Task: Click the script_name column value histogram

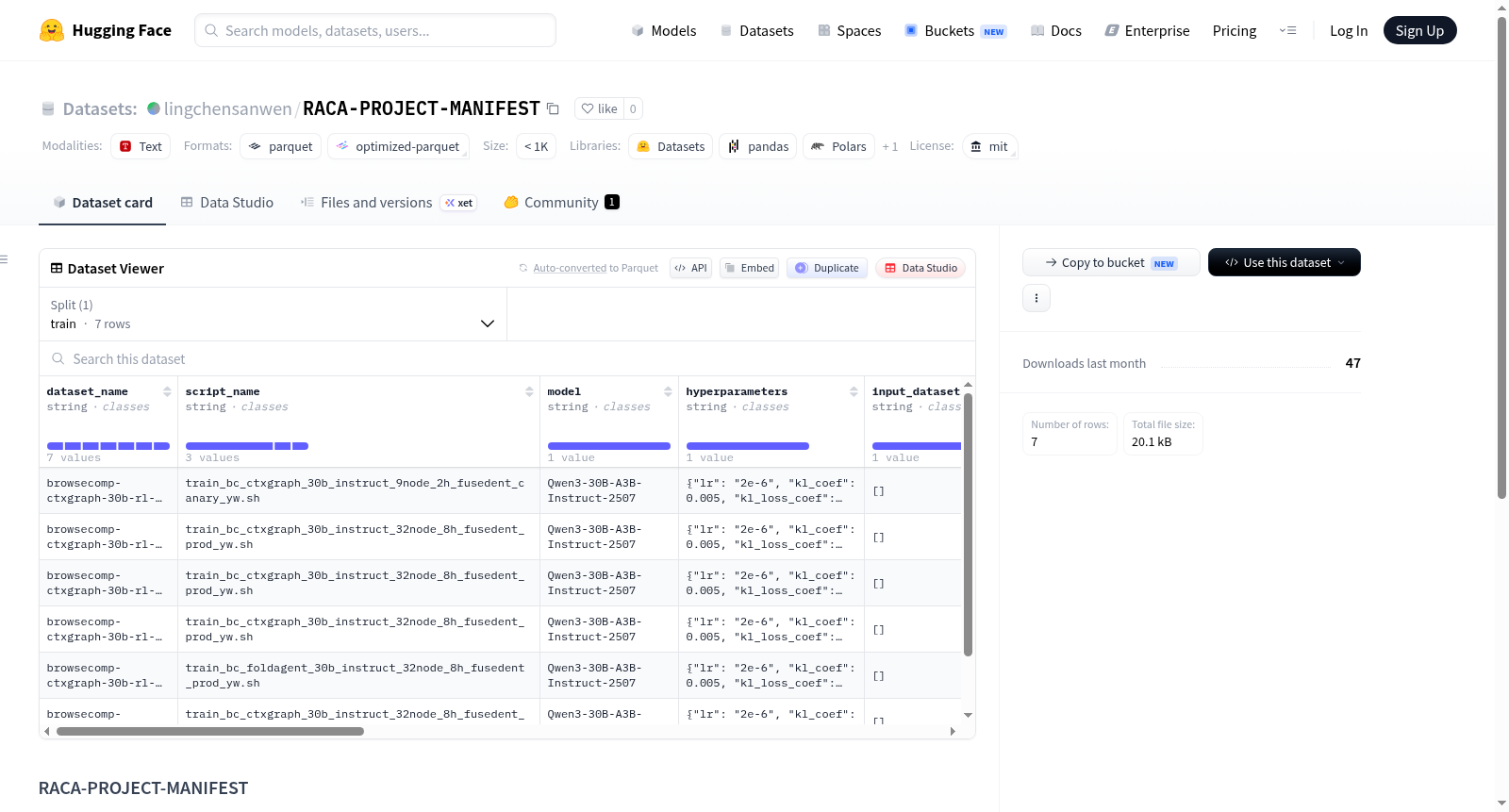Action: click(247, 446)
